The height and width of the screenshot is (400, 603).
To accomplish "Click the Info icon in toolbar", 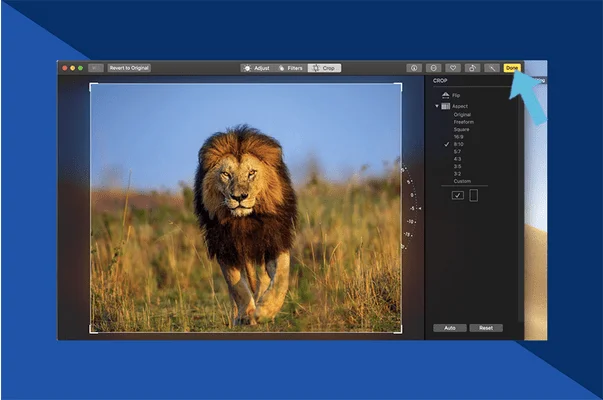I will (414, 68).
